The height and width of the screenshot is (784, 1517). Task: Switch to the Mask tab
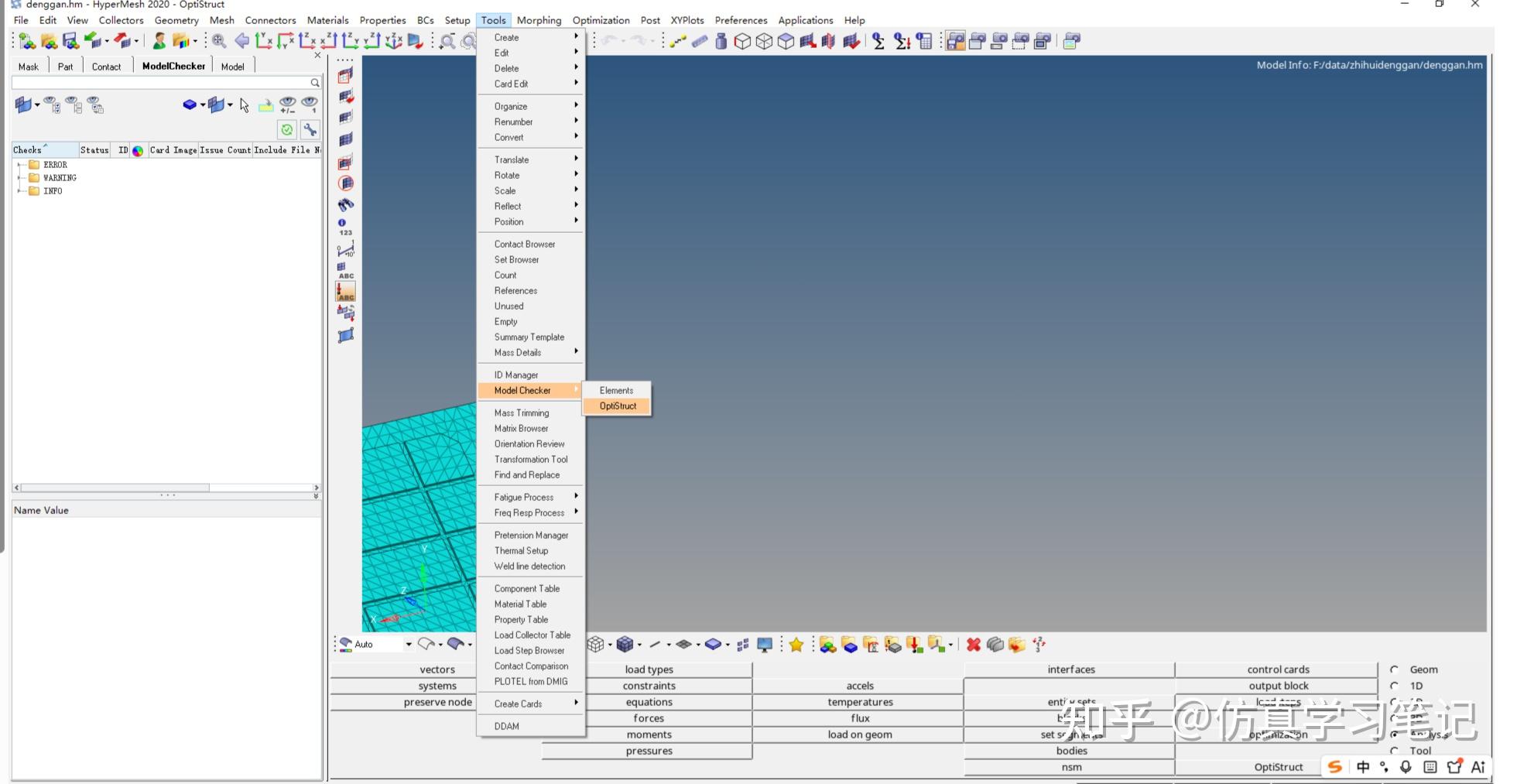pos(29,67)
